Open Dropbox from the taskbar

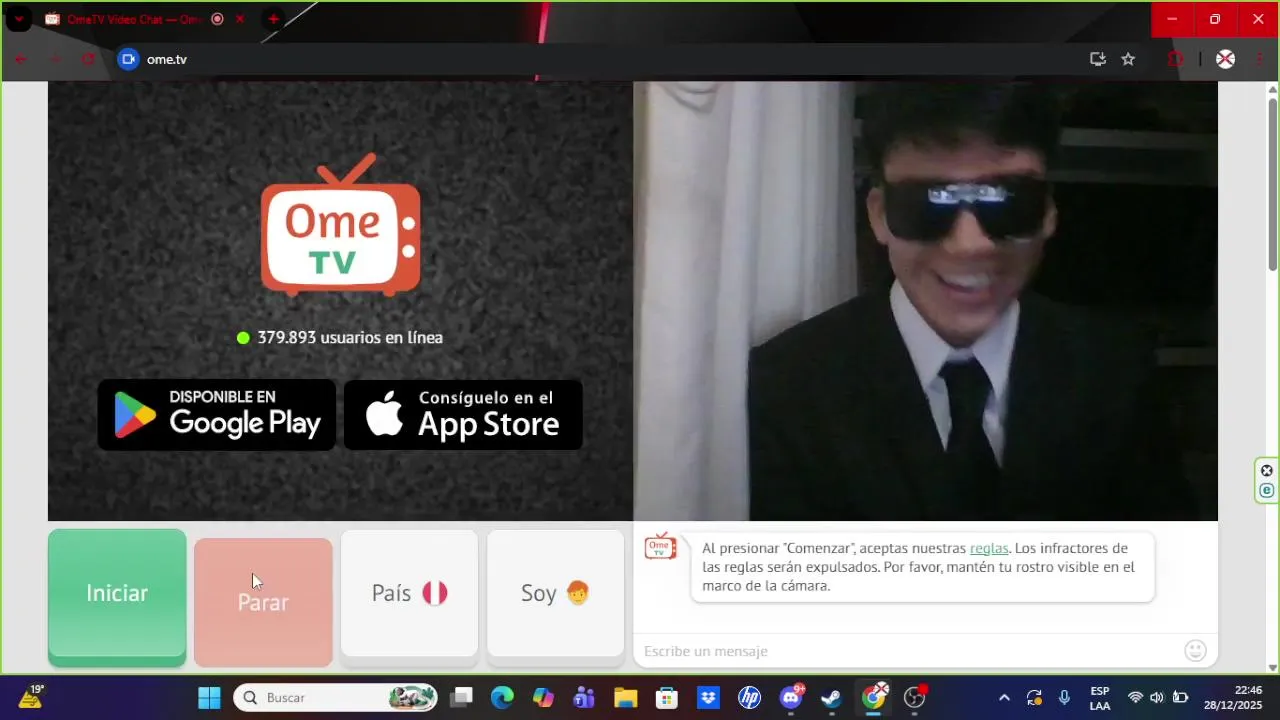pyautogui.click(x=708, y=698)
